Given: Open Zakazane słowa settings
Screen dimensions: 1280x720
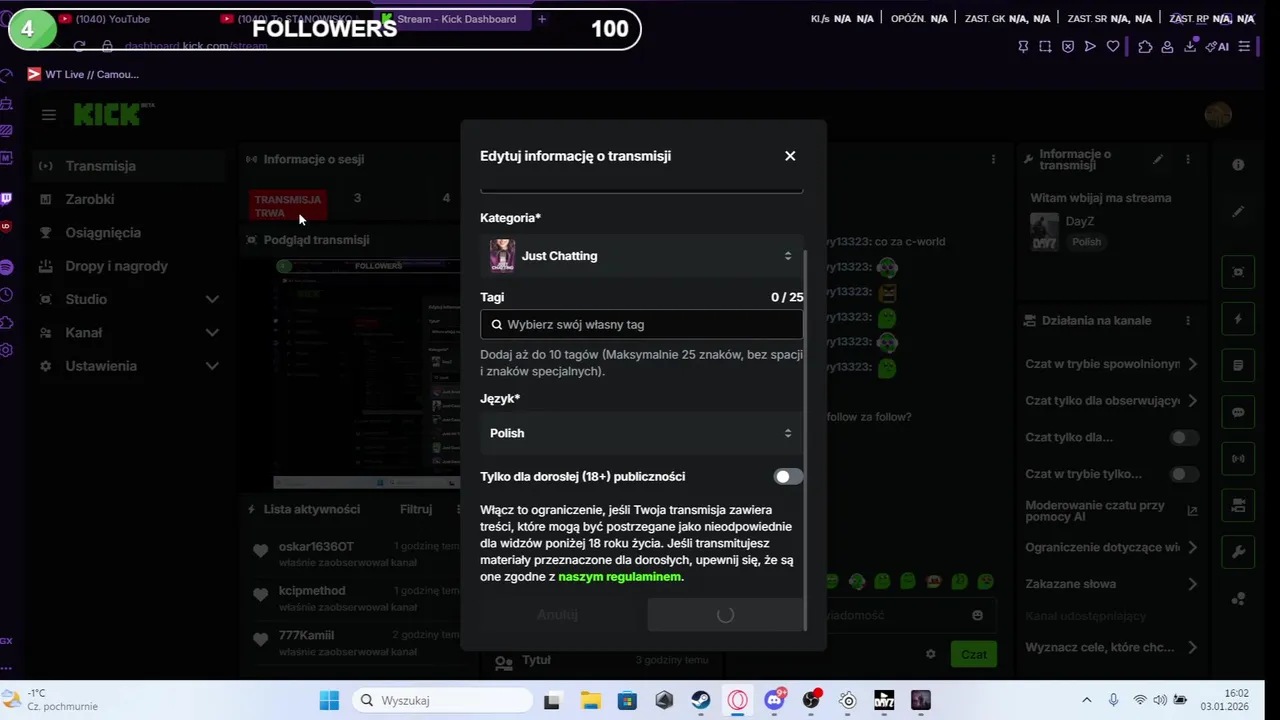Looking at the screenshot, I should point(1112,584).
